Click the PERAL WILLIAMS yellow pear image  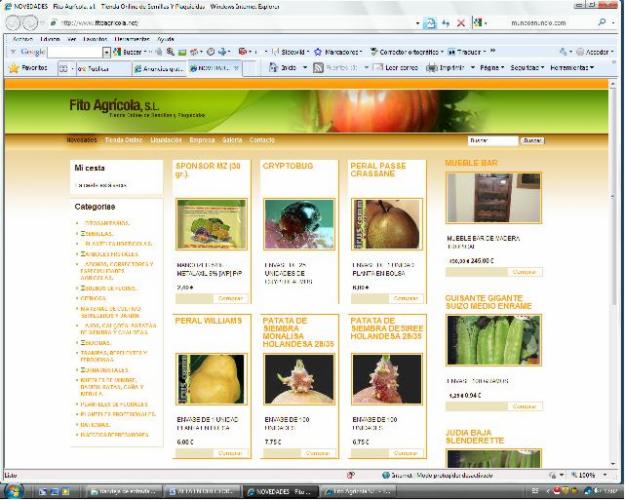(x=211, y=379)
